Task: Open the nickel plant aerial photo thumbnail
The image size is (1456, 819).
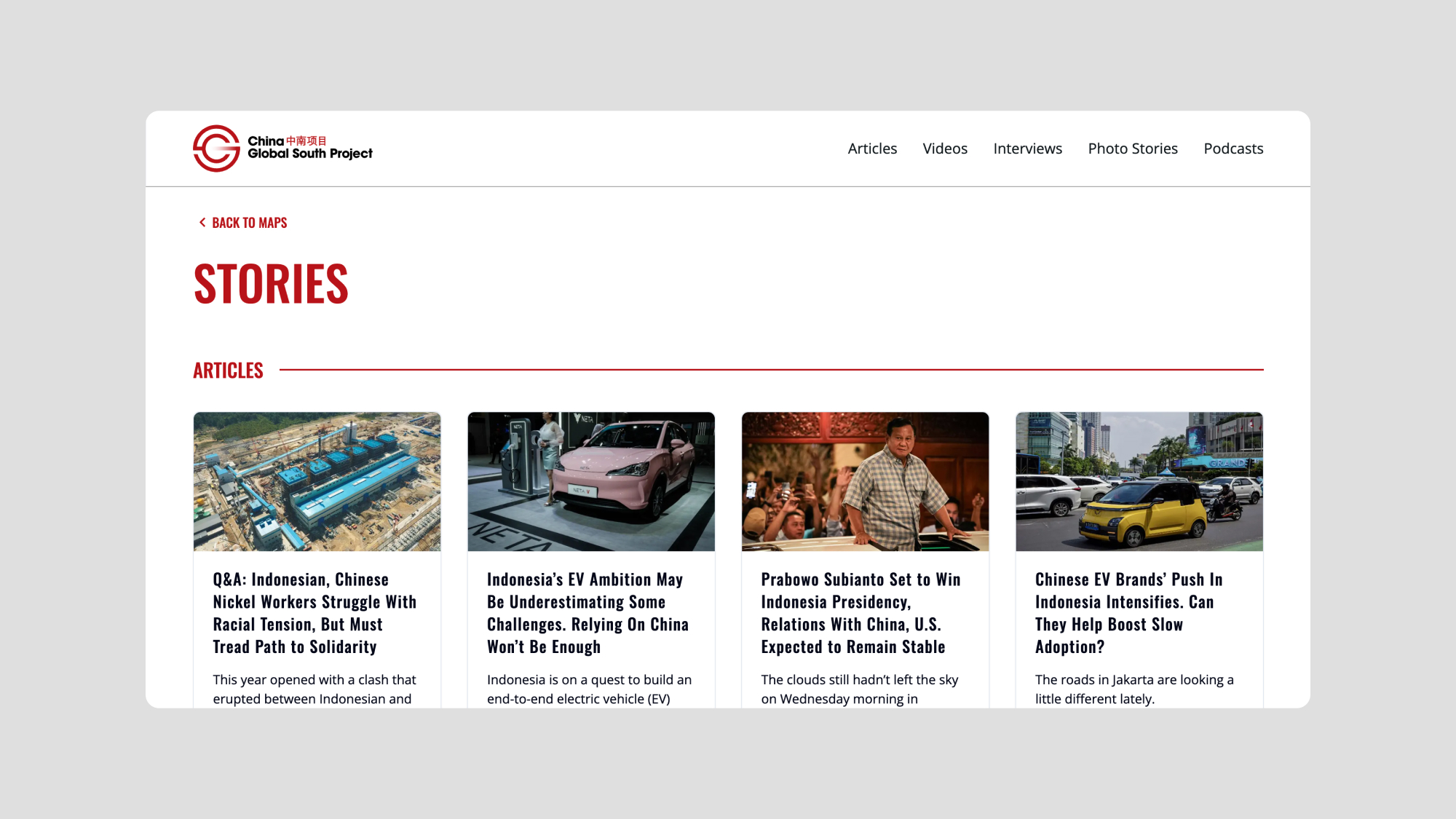Action: click(317, 481)
